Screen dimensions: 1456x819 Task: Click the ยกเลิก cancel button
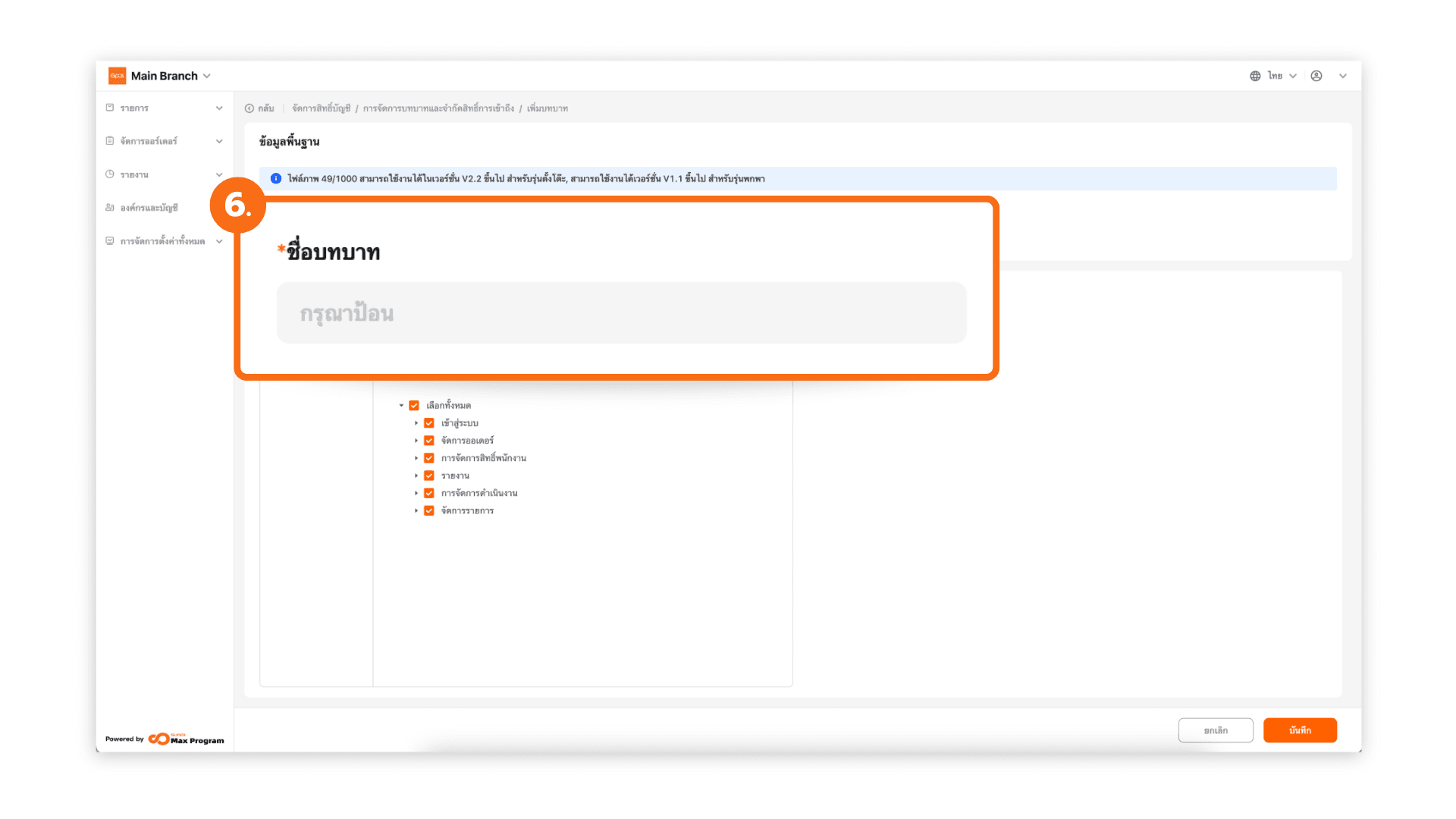coord(1215,730)
